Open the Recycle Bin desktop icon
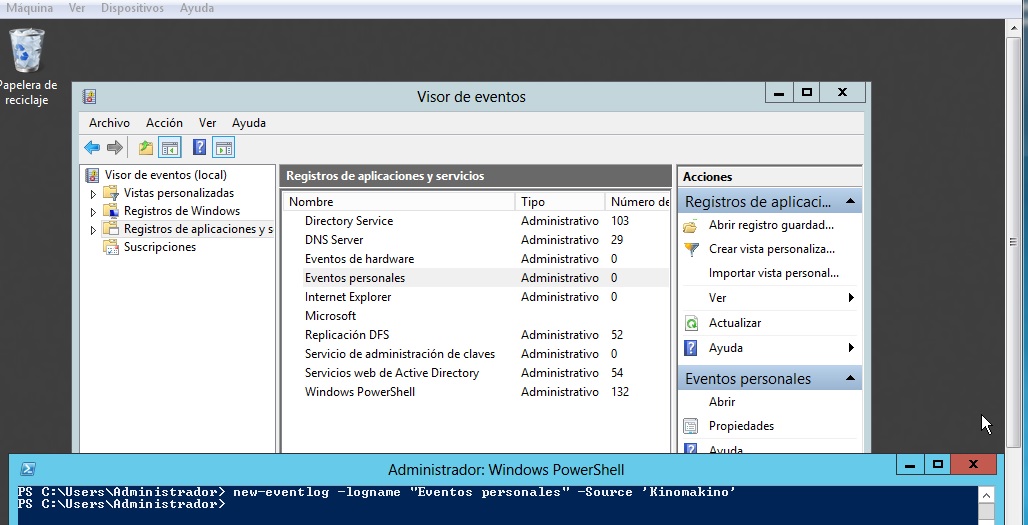The height and width of the screenshot is (525, 1028). (27, 50)
